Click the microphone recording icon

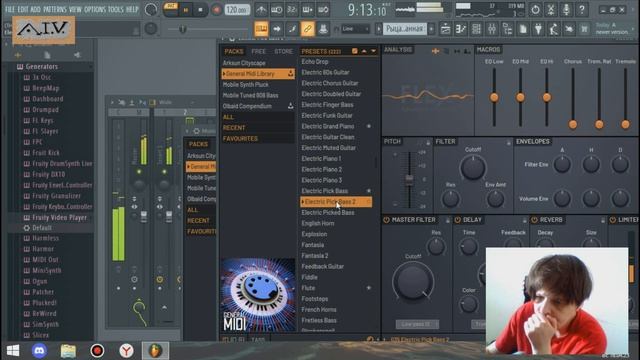[566, 9]
